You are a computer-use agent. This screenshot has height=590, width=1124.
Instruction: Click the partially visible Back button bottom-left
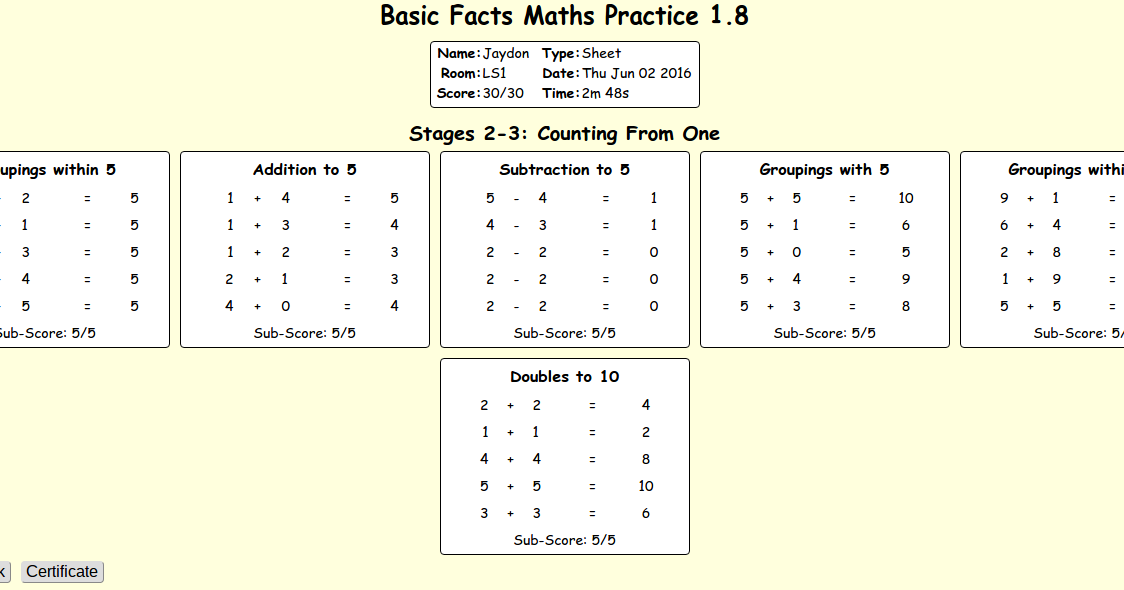(5, 571)
